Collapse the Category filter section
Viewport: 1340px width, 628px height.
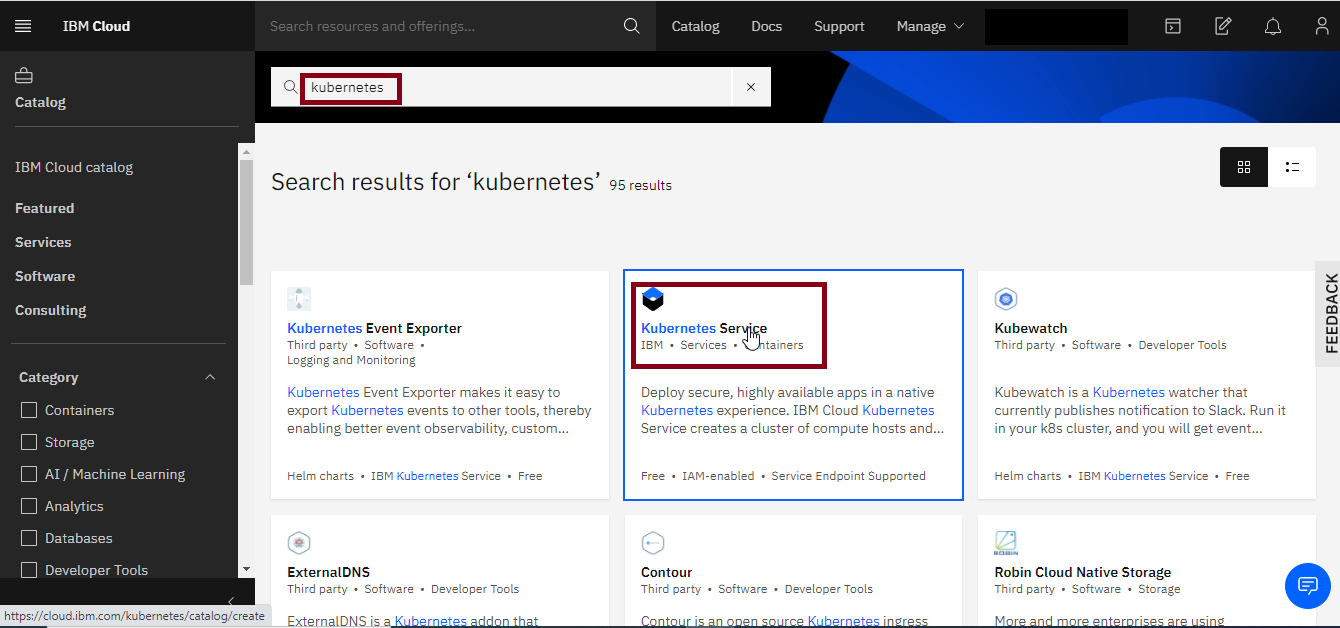point(210,377)
